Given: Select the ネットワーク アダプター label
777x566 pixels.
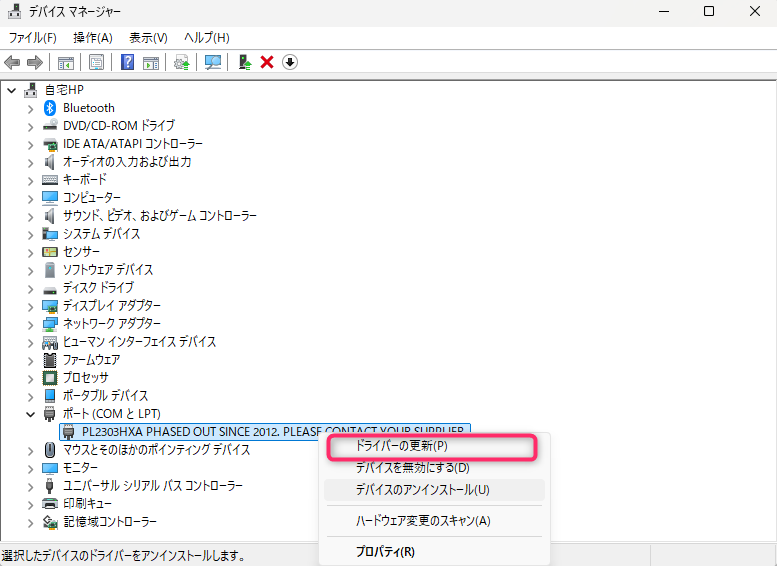Looking at the screenshot, I should click(111, 324).
